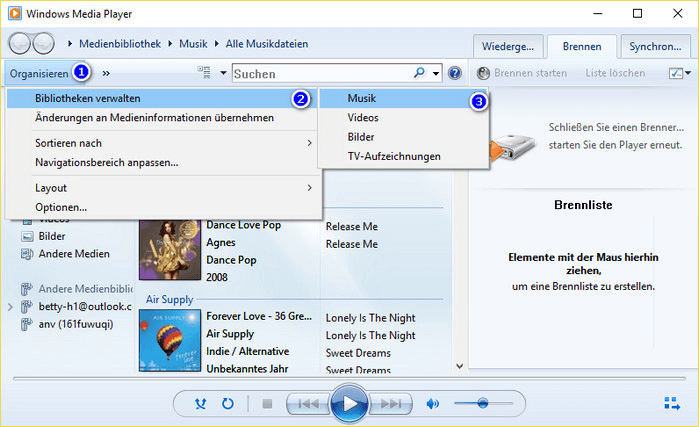Skip to the next track

391,404
